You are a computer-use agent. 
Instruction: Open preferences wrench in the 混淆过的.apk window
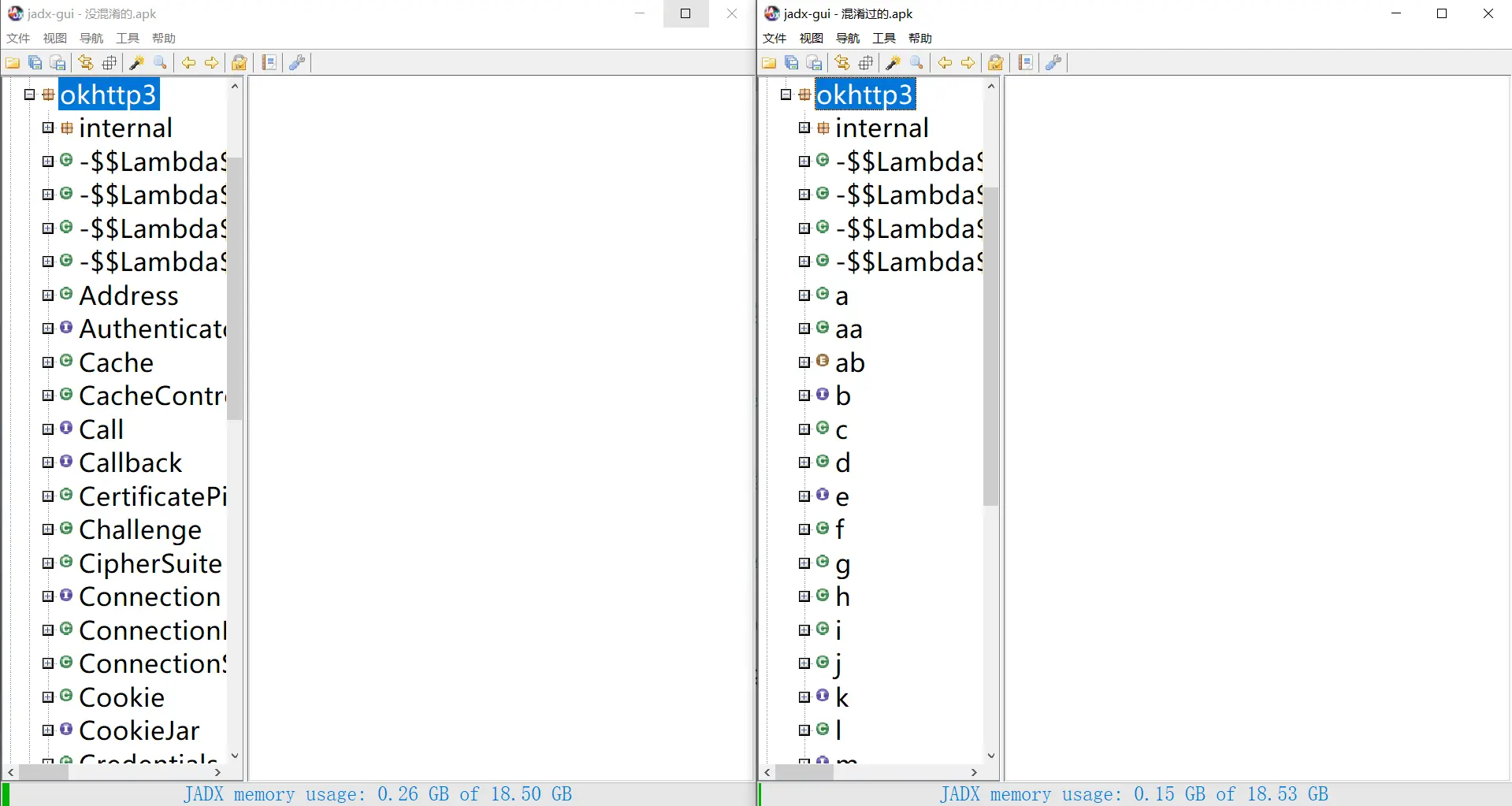[x=1053, y=63]
